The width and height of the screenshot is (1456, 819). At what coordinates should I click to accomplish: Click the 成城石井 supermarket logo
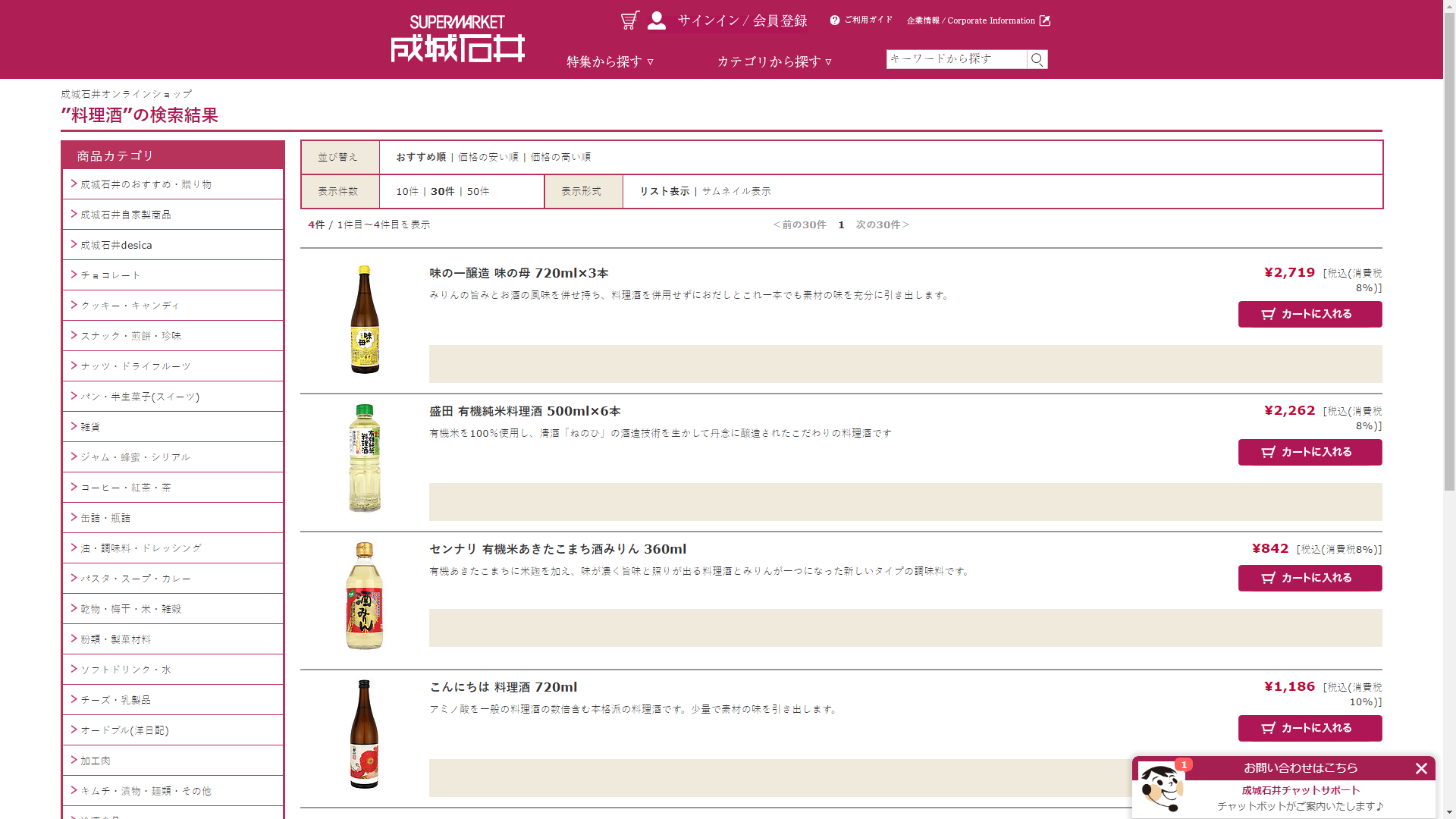457,39
